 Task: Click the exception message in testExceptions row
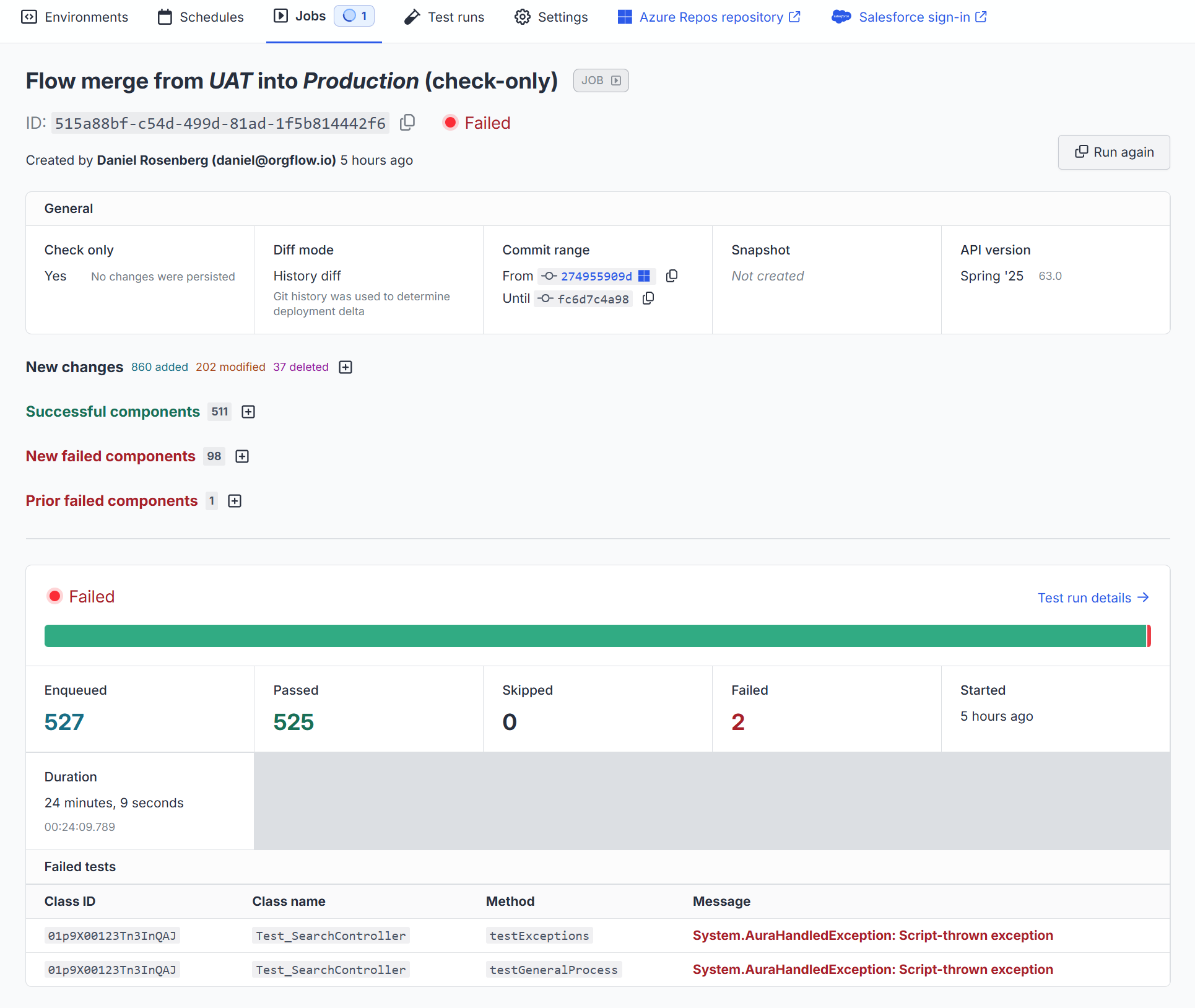(872, 936)
